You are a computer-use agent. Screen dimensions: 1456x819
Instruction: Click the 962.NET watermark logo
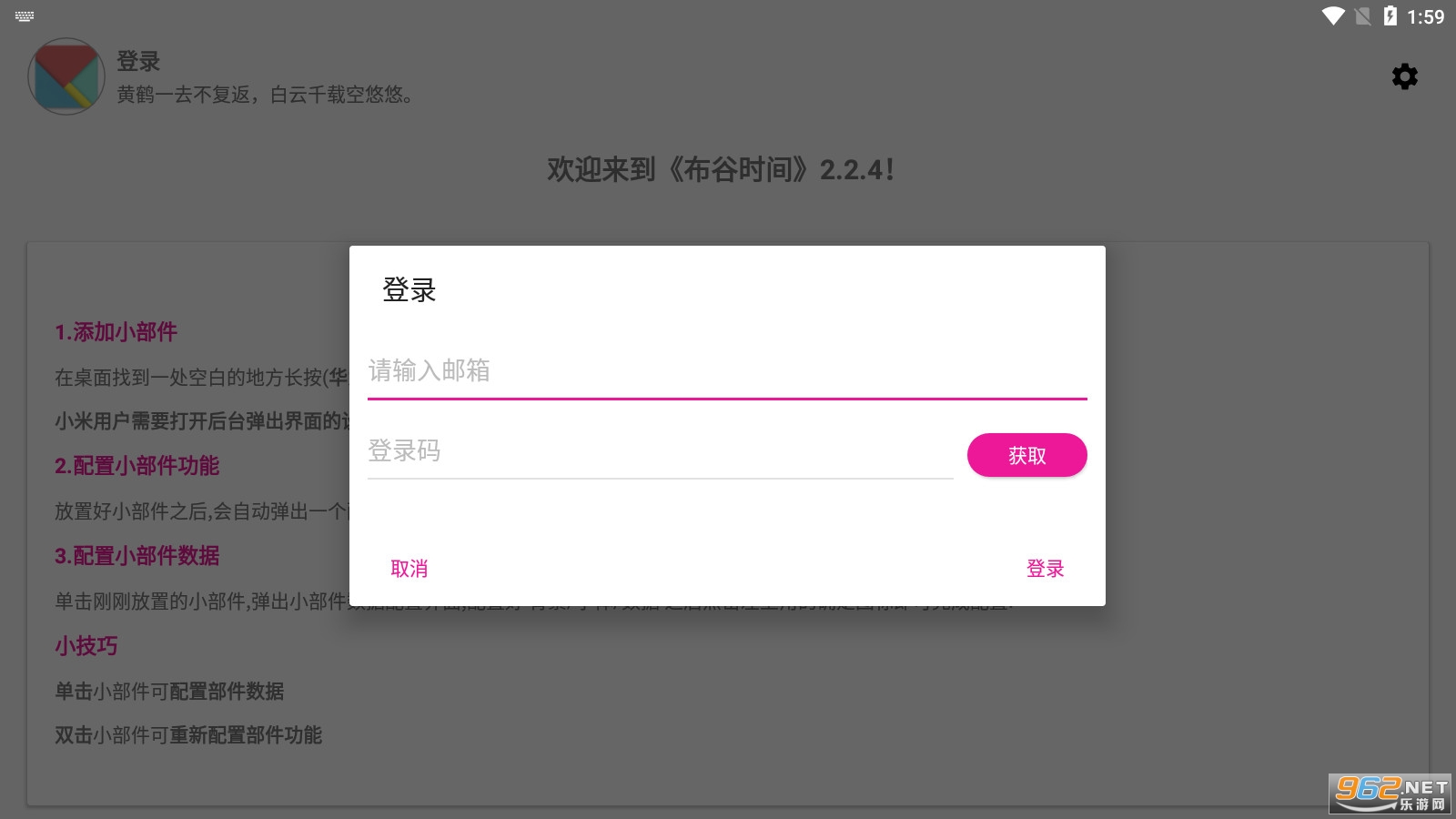pyautogui.click(x=1390, y=793)
